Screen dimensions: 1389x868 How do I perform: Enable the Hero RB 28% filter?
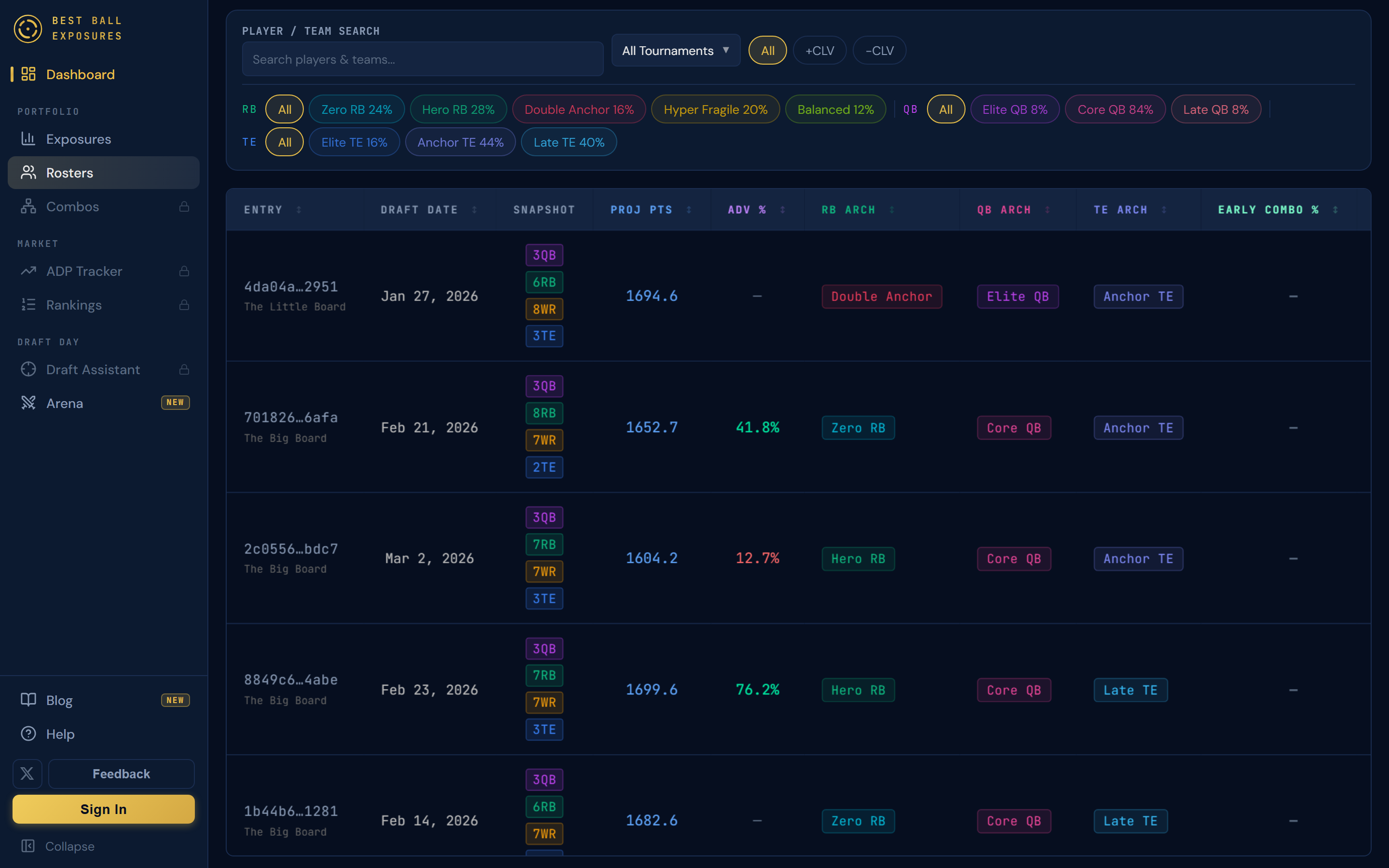tap(458, 109)
